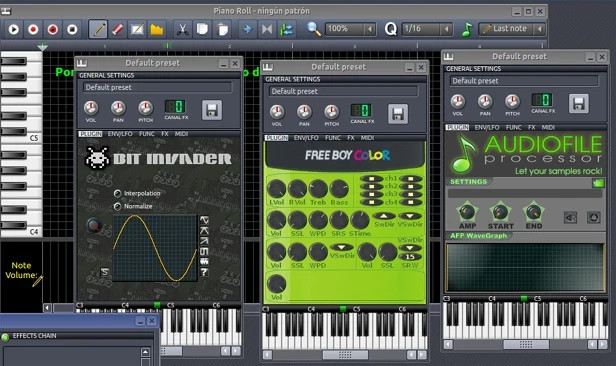The width and height of the screenshot is (616, 366).
Task: Click the magnifier zoom icon
Action: pyautogui.click(x=314, y=29)
